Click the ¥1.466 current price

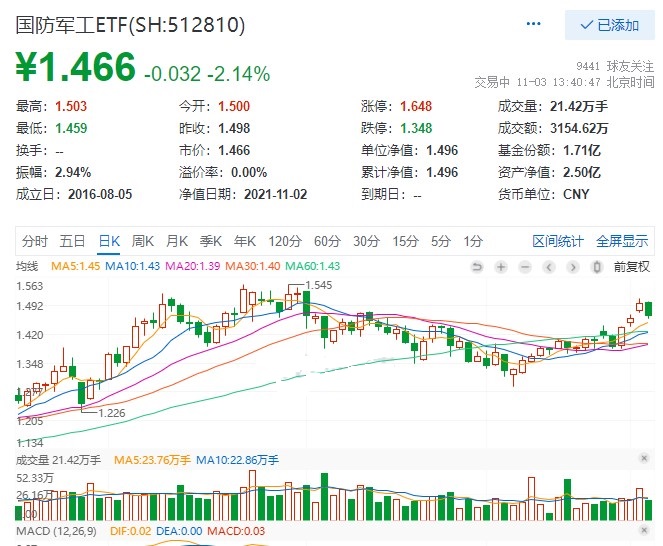pyautogui.click(x=75, y=67)
